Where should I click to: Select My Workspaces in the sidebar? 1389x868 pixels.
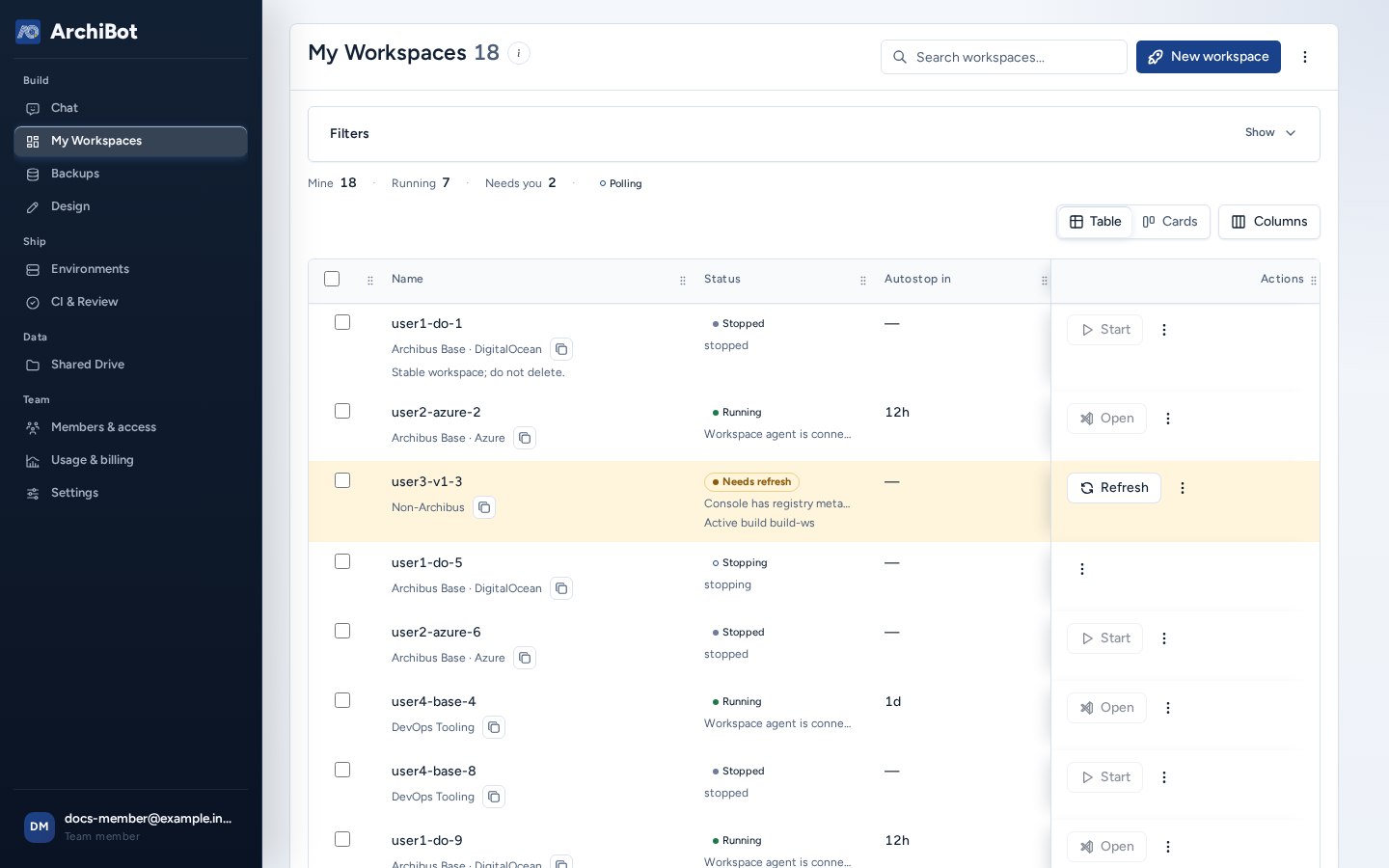point(130,141)
